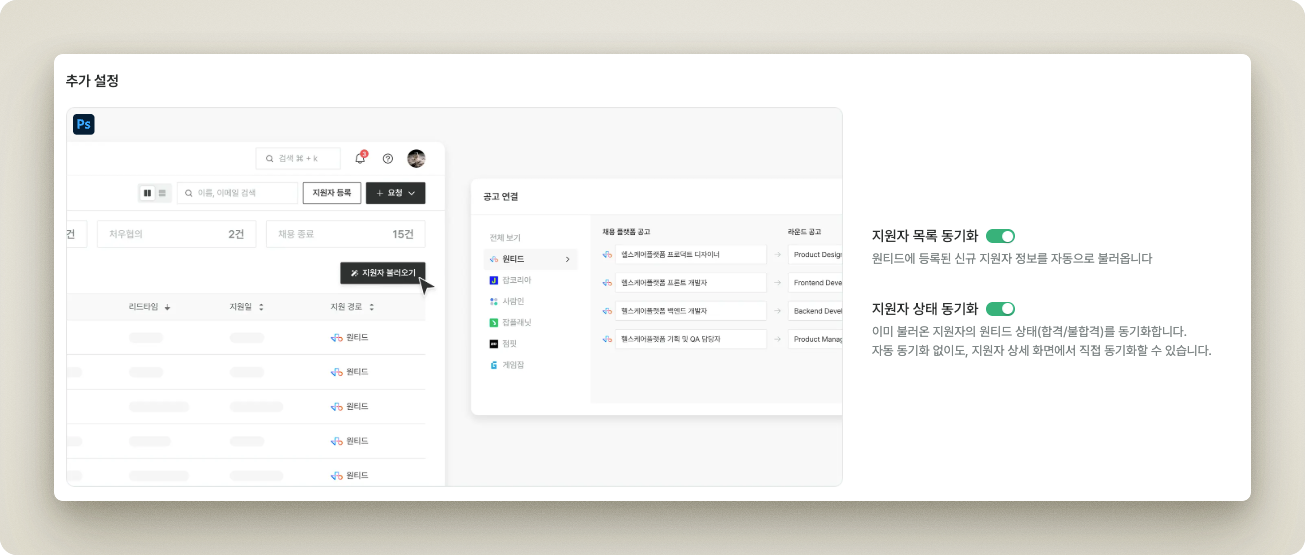Switch to the list view icon

(x=162, y=193)
